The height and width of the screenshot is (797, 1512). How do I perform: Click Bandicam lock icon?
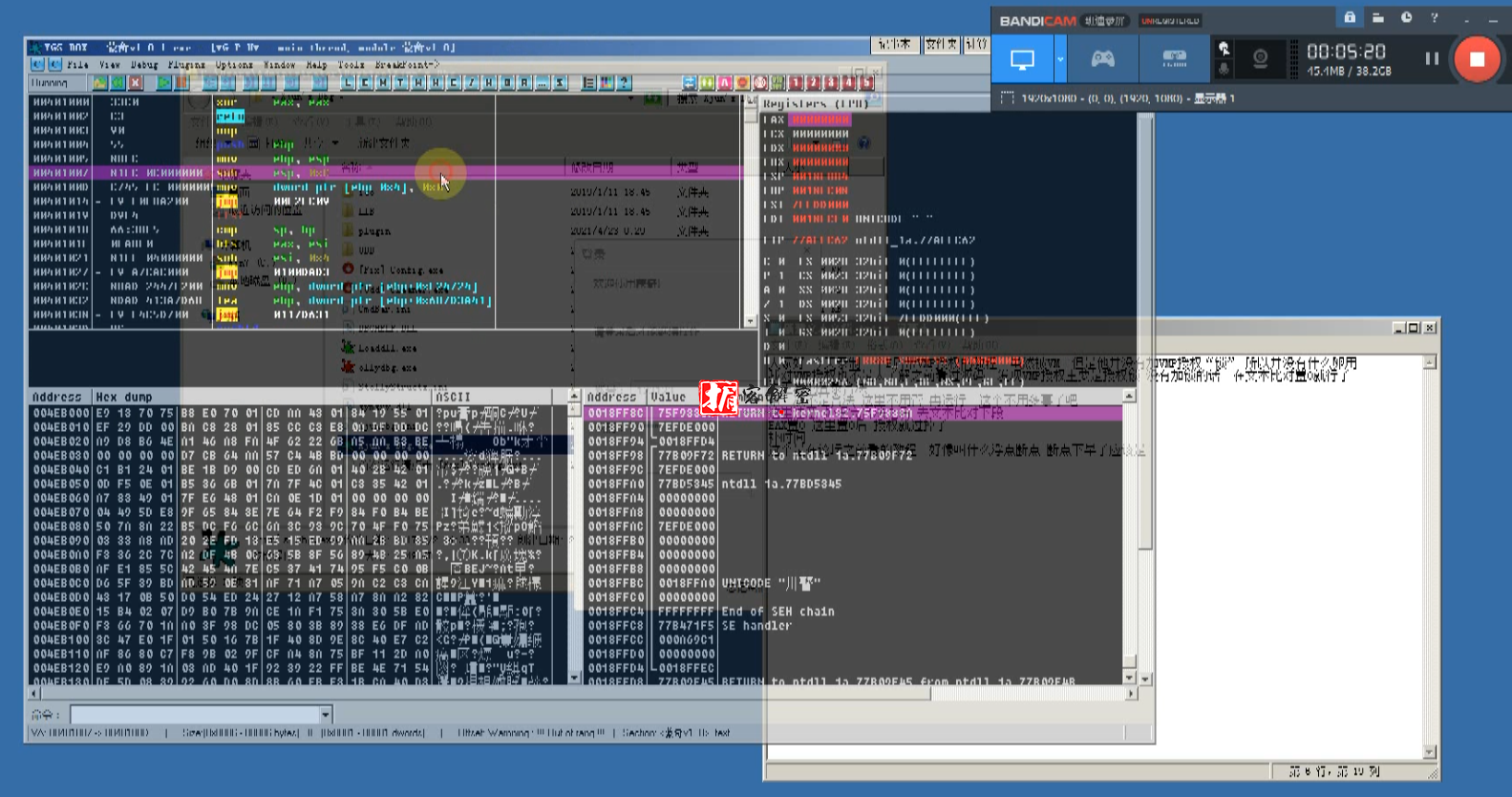[x=1350, y=17]
